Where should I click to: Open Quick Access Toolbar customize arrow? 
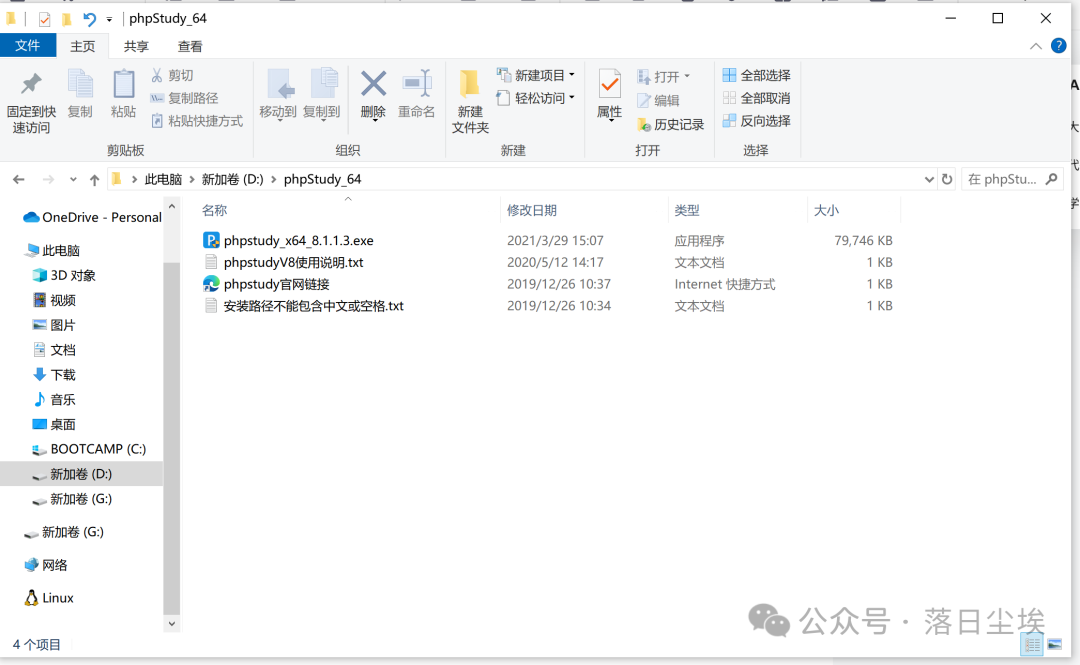tap(109, 20)
